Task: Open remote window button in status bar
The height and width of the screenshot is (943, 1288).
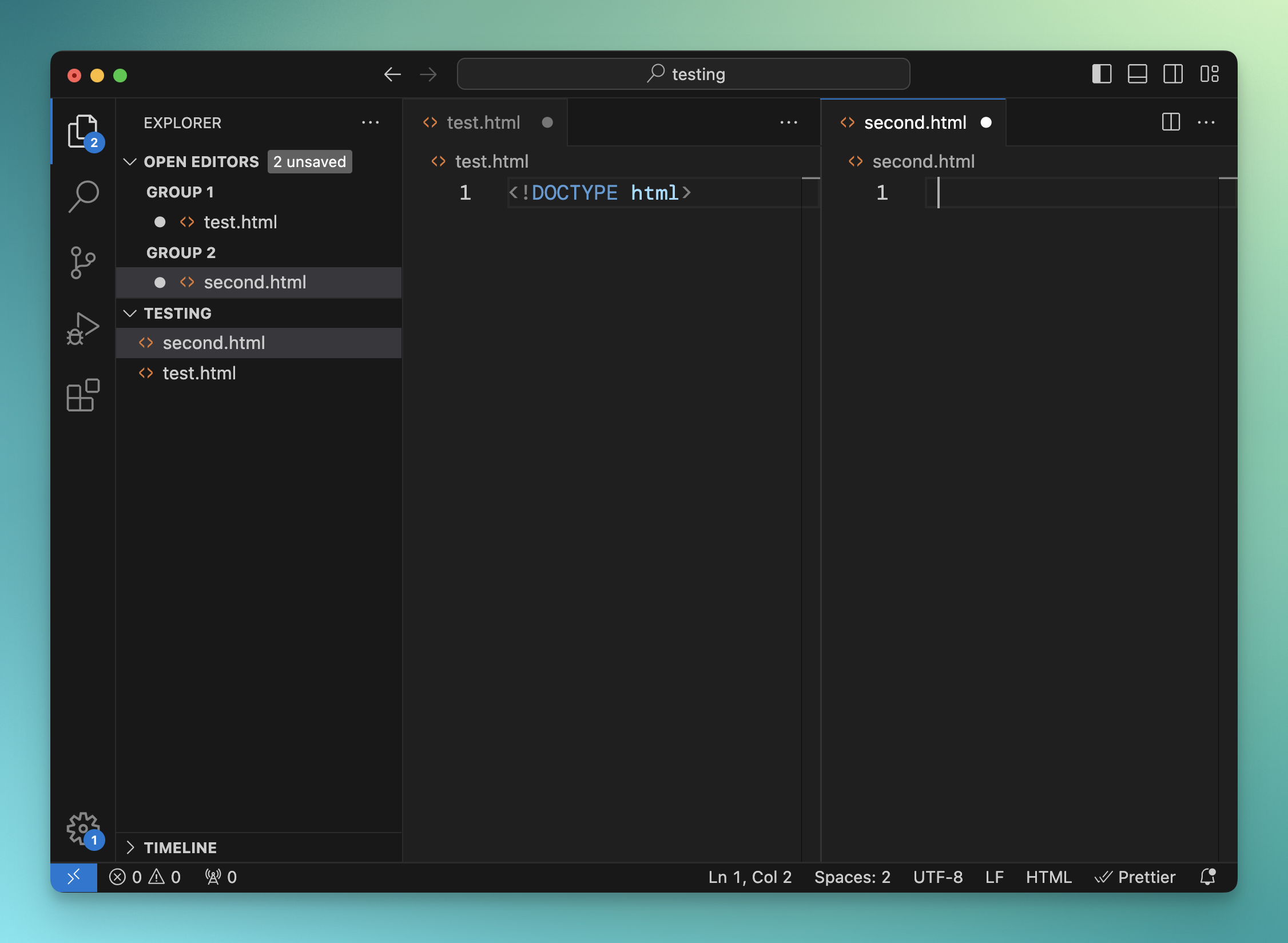Action: pyautogui.click(x=74, y=877)
